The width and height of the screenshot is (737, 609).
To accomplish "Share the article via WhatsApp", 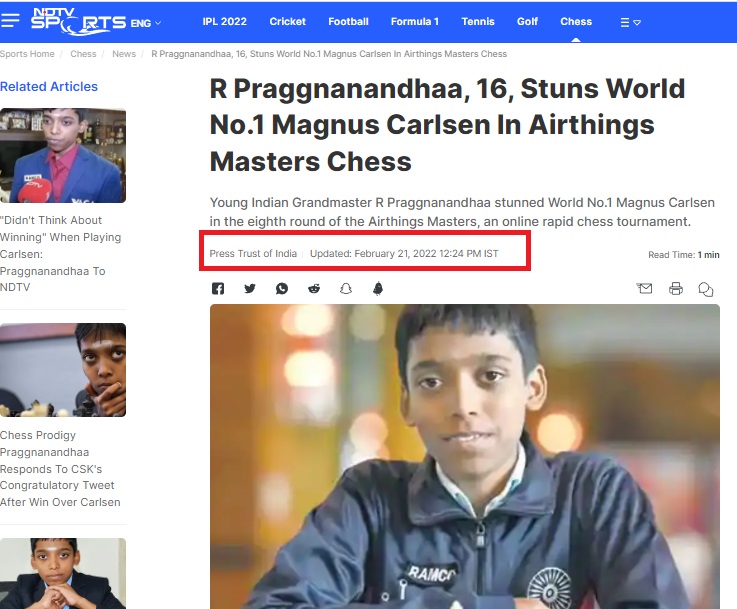I will pos(282,289).
